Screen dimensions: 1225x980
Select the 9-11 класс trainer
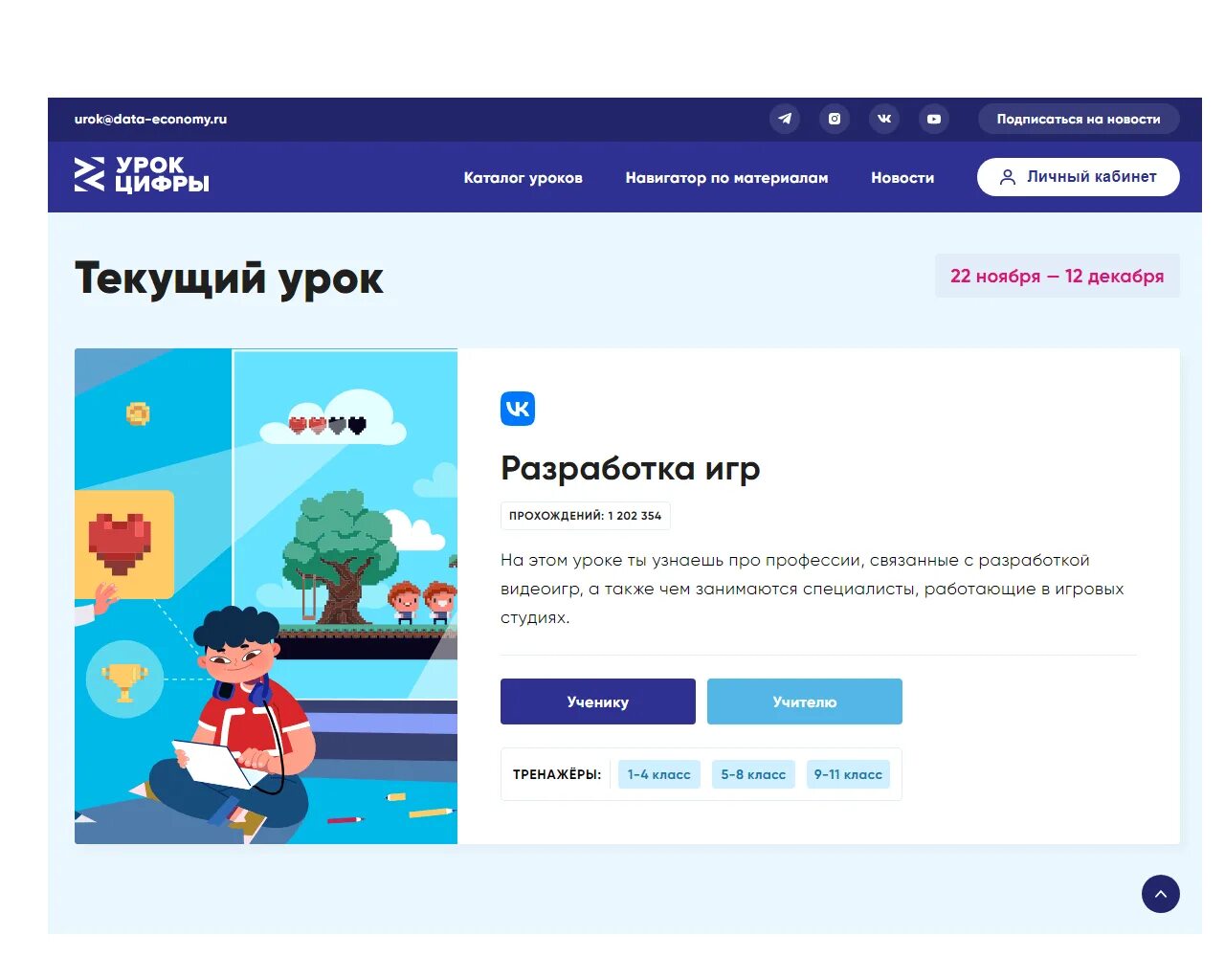(848, 774)
